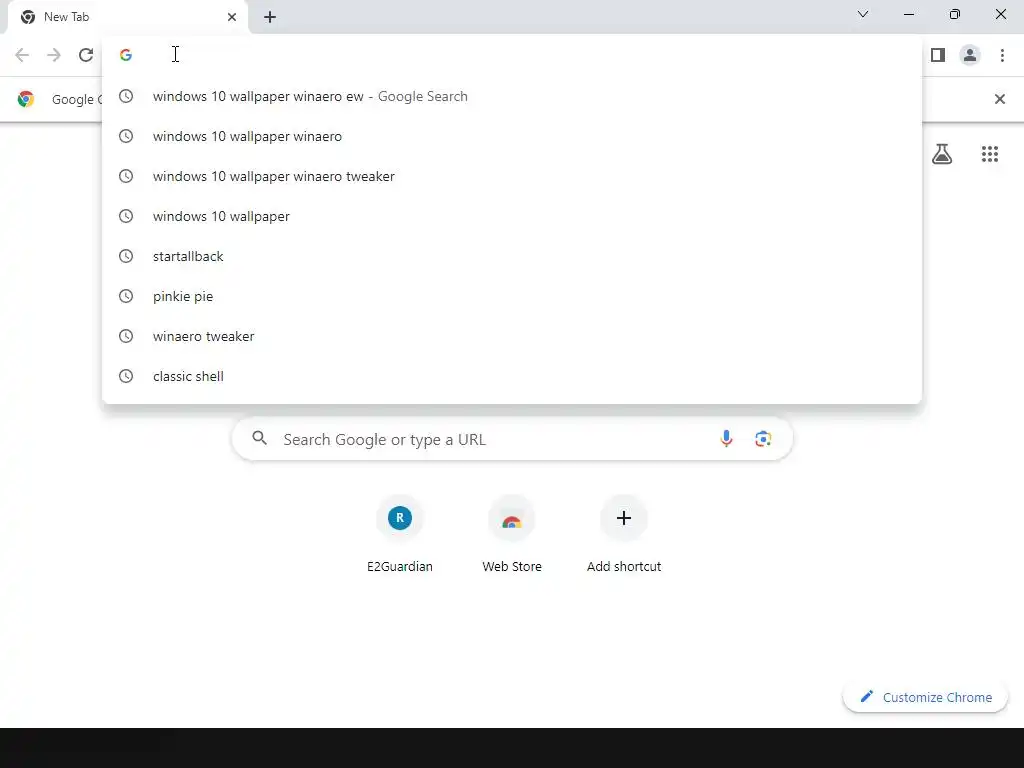Dismiss the infobar with its X
This screenshot has height=768, width=1024.
999,99
